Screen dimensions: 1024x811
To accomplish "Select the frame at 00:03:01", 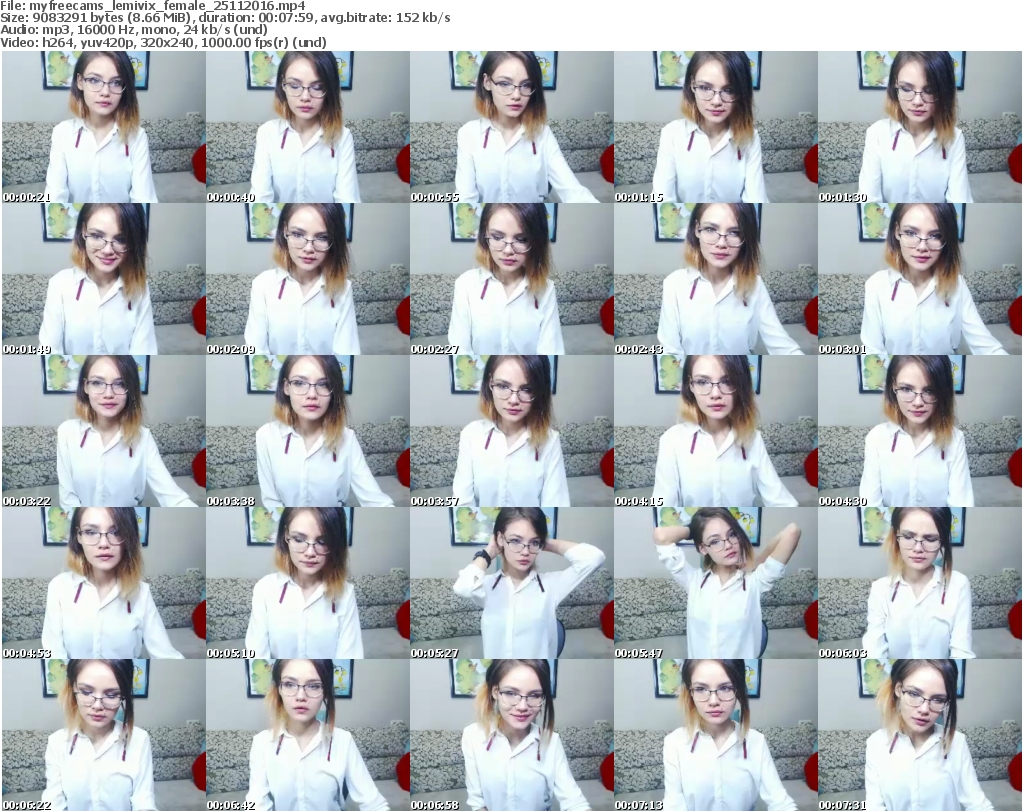I will 920,279.
